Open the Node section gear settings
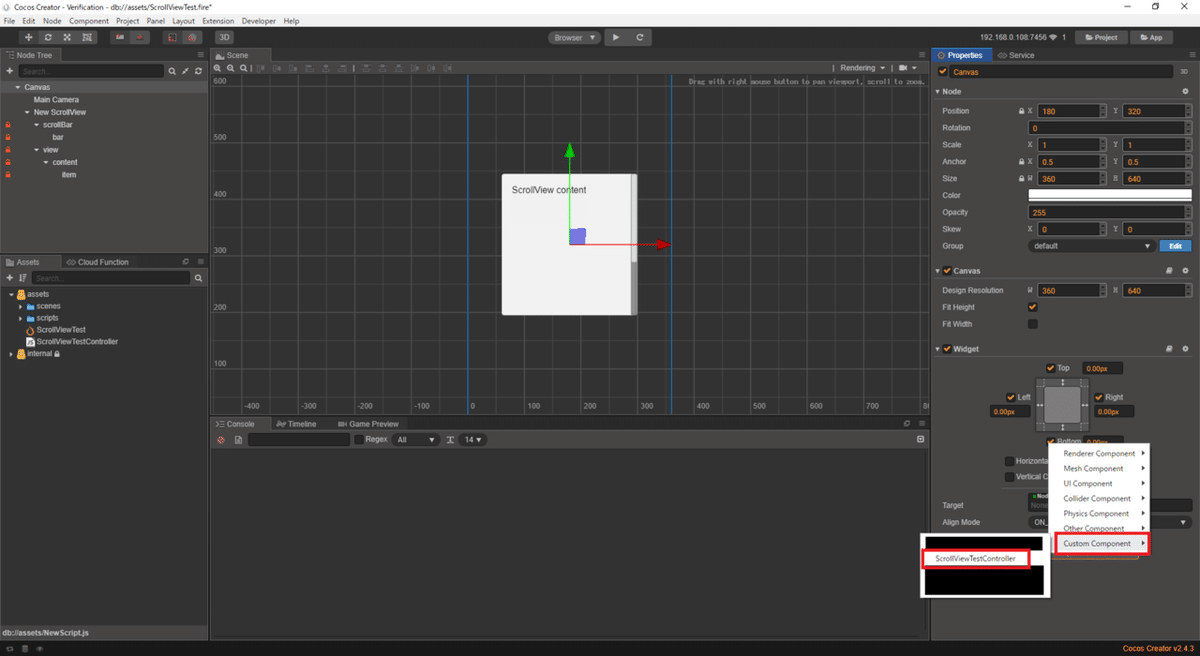 (x=1186, y=92)
